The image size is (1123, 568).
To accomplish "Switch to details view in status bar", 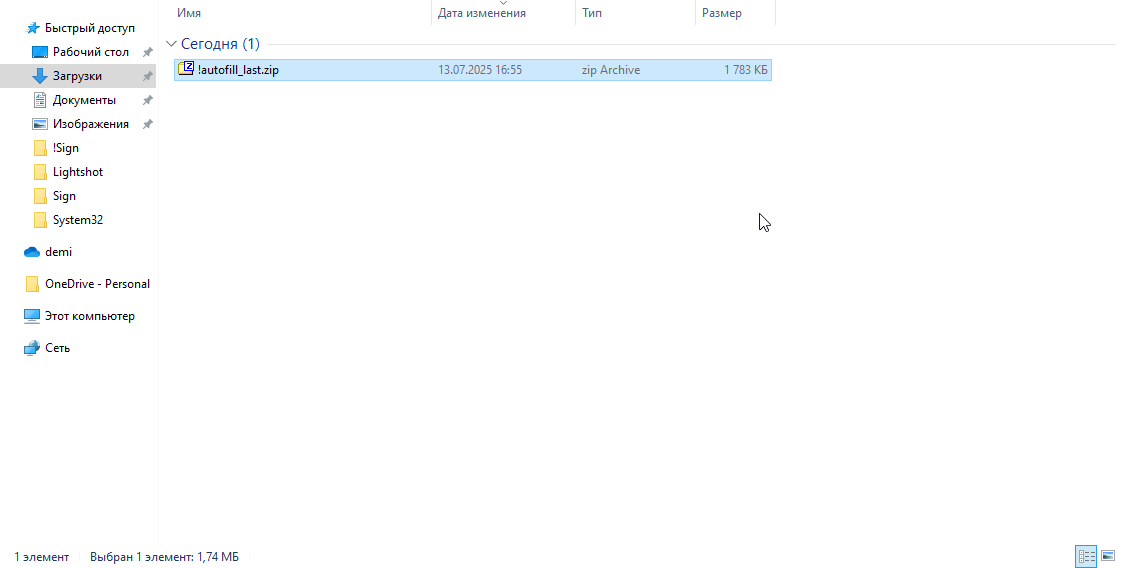I will 1085,556.
